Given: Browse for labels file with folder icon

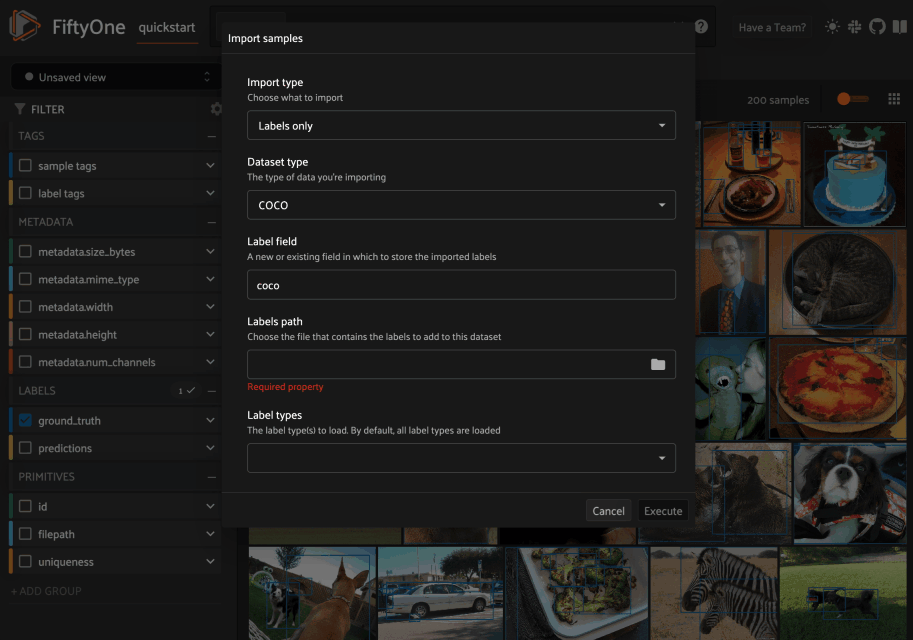Looking at the screenshot, I should [658, 365].
